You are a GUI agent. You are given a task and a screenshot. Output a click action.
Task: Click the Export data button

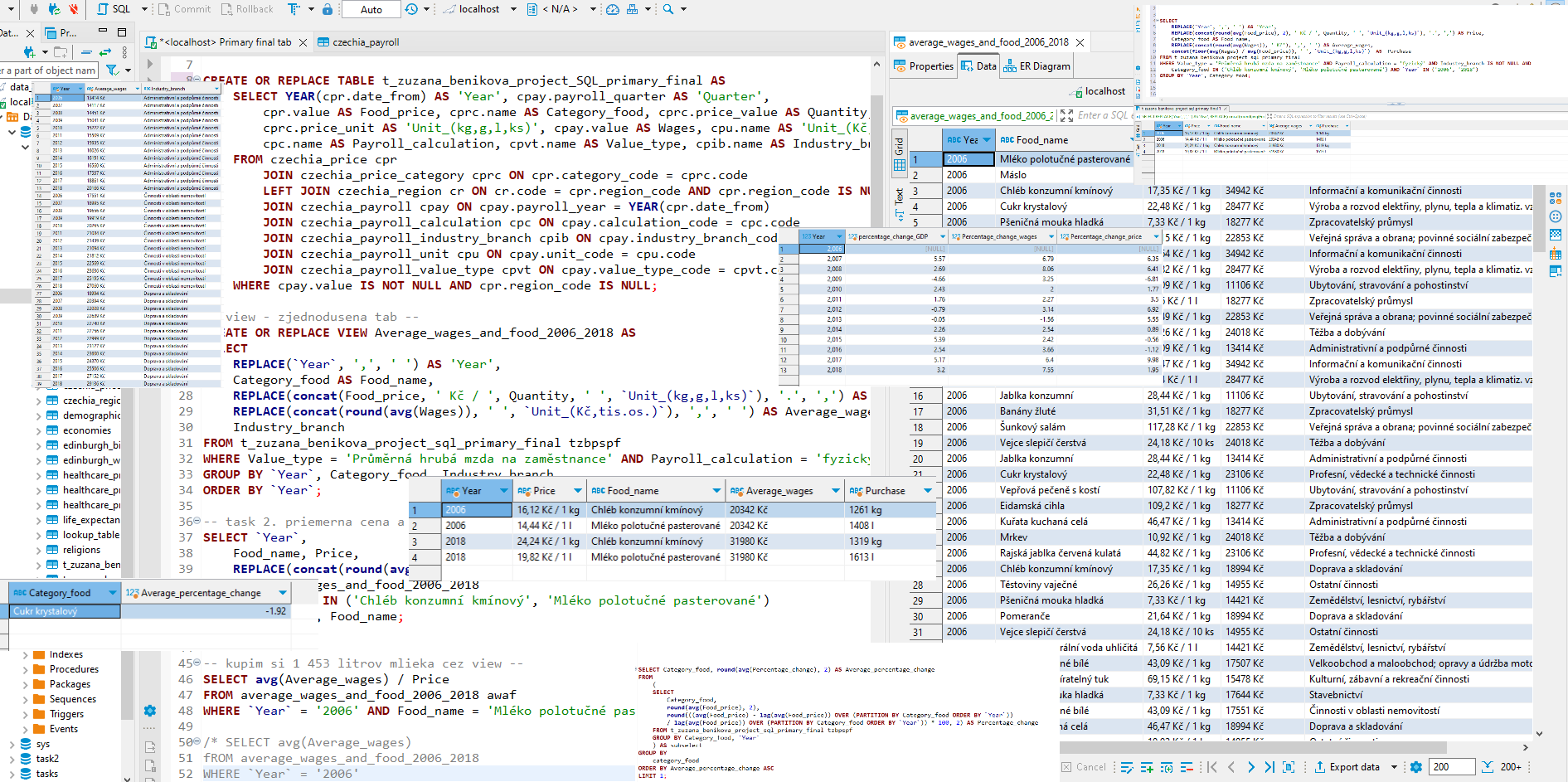click(x=1354, y=767)
